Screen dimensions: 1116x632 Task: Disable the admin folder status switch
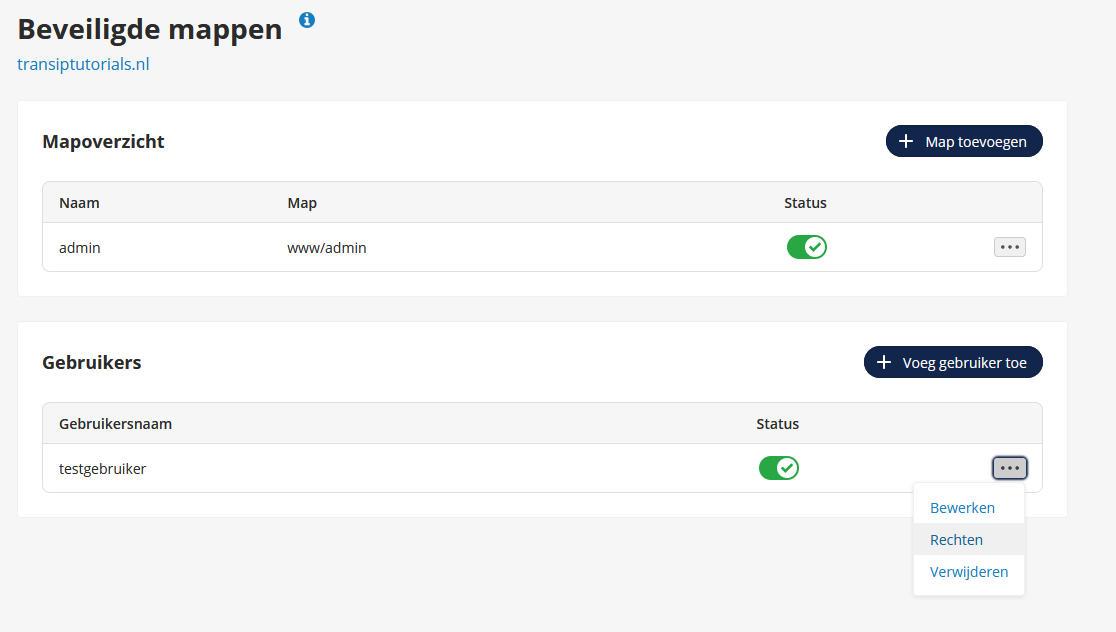[x=806, y=247]
